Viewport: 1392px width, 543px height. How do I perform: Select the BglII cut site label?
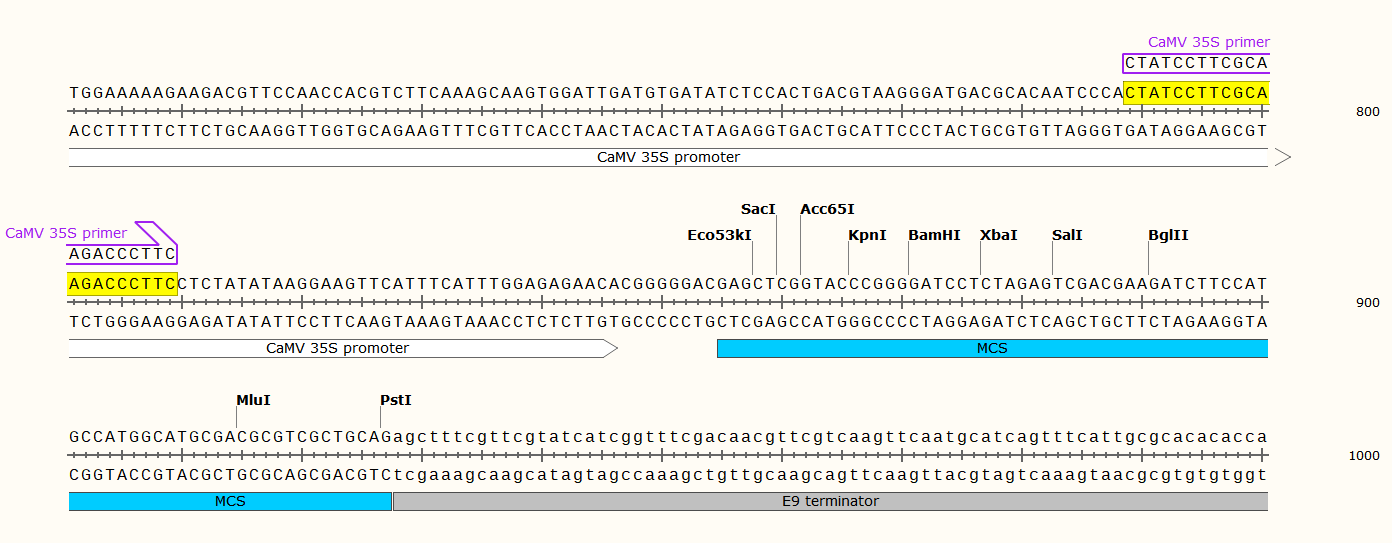click(x=1168, y=235)
